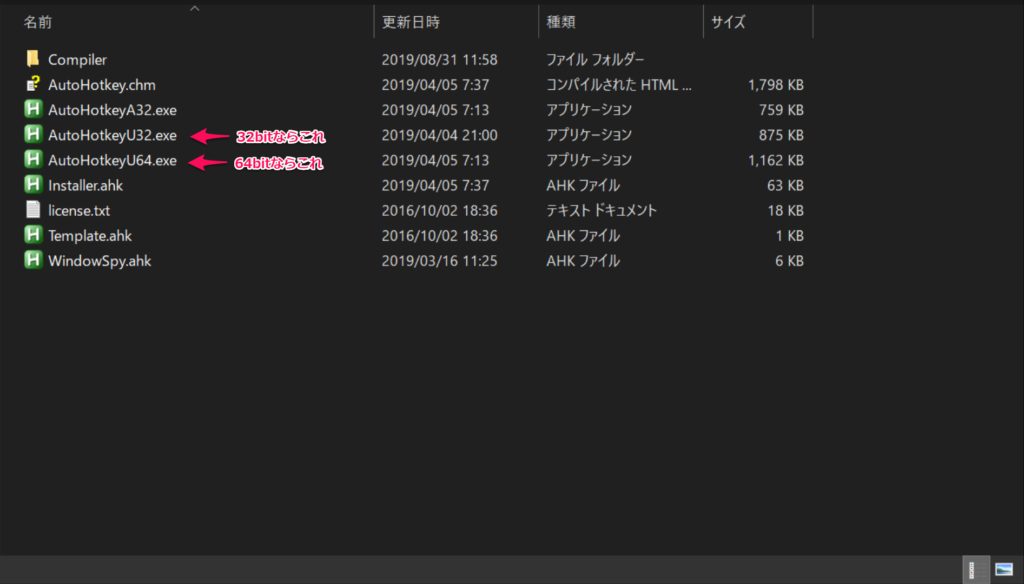Image resolution: width=1024 pixels, height=584 pixels.
Task: Switch to details view in status bar
Action: pyautogui.click(x=972, y=570)
